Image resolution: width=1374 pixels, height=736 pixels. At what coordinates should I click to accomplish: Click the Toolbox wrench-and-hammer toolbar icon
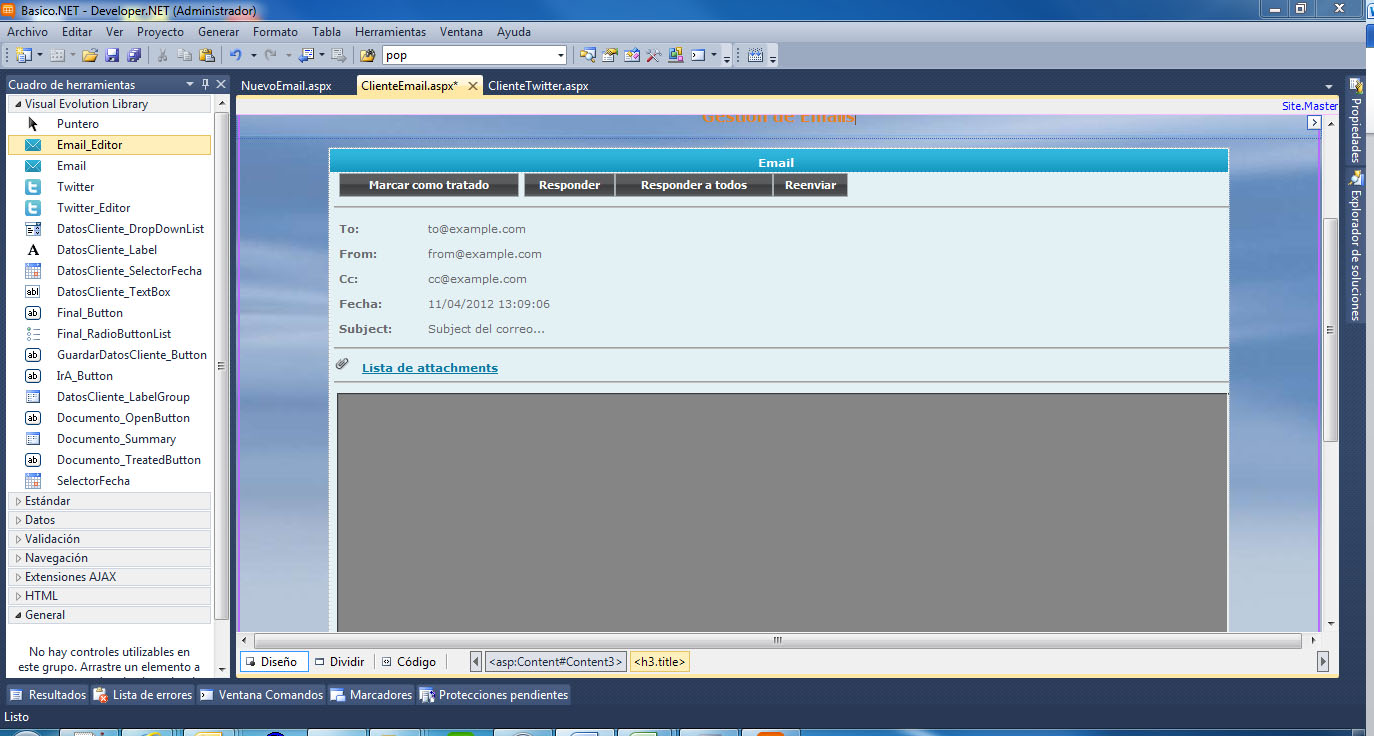click(x=654, y=56)
